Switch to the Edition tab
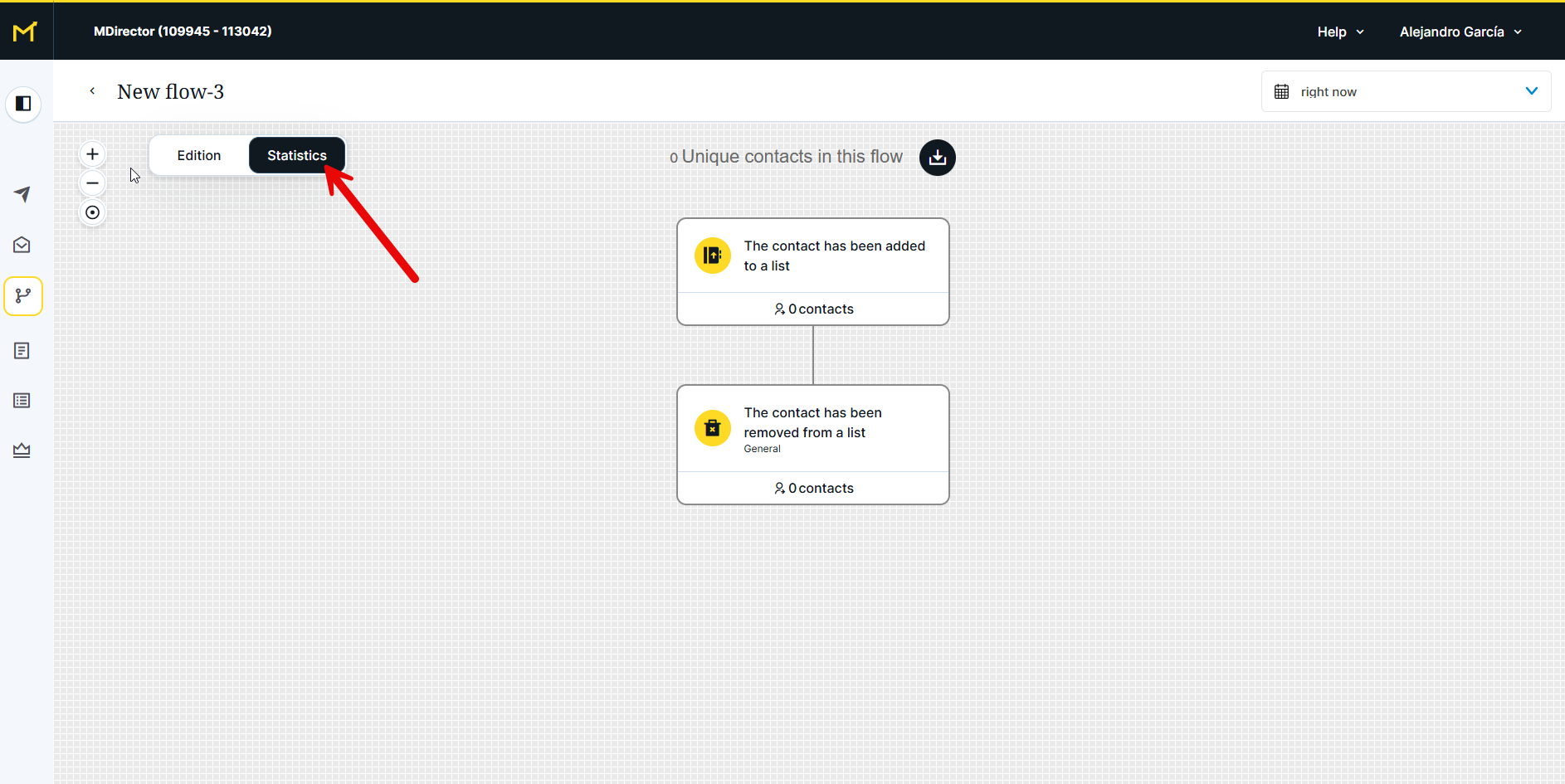1565x784 pixels. (199, 156)
